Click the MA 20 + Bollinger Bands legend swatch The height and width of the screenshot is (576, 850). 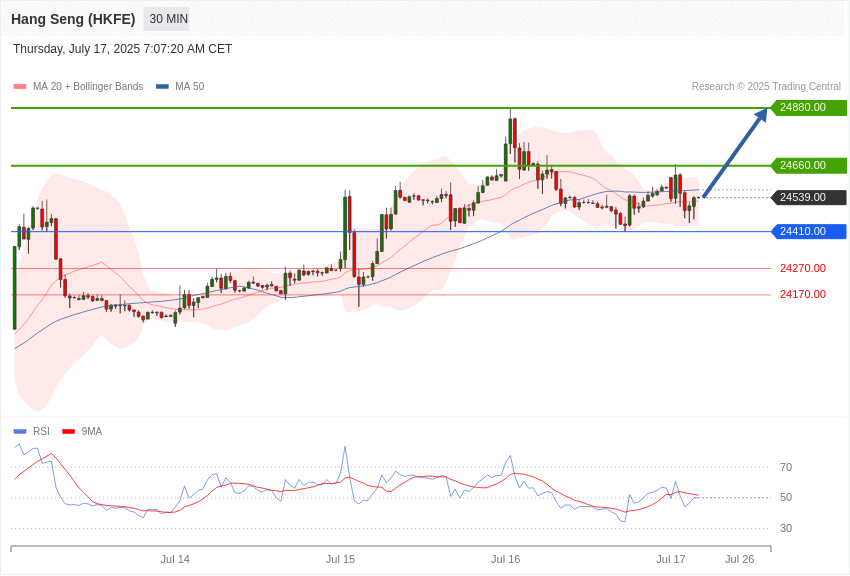20,87
